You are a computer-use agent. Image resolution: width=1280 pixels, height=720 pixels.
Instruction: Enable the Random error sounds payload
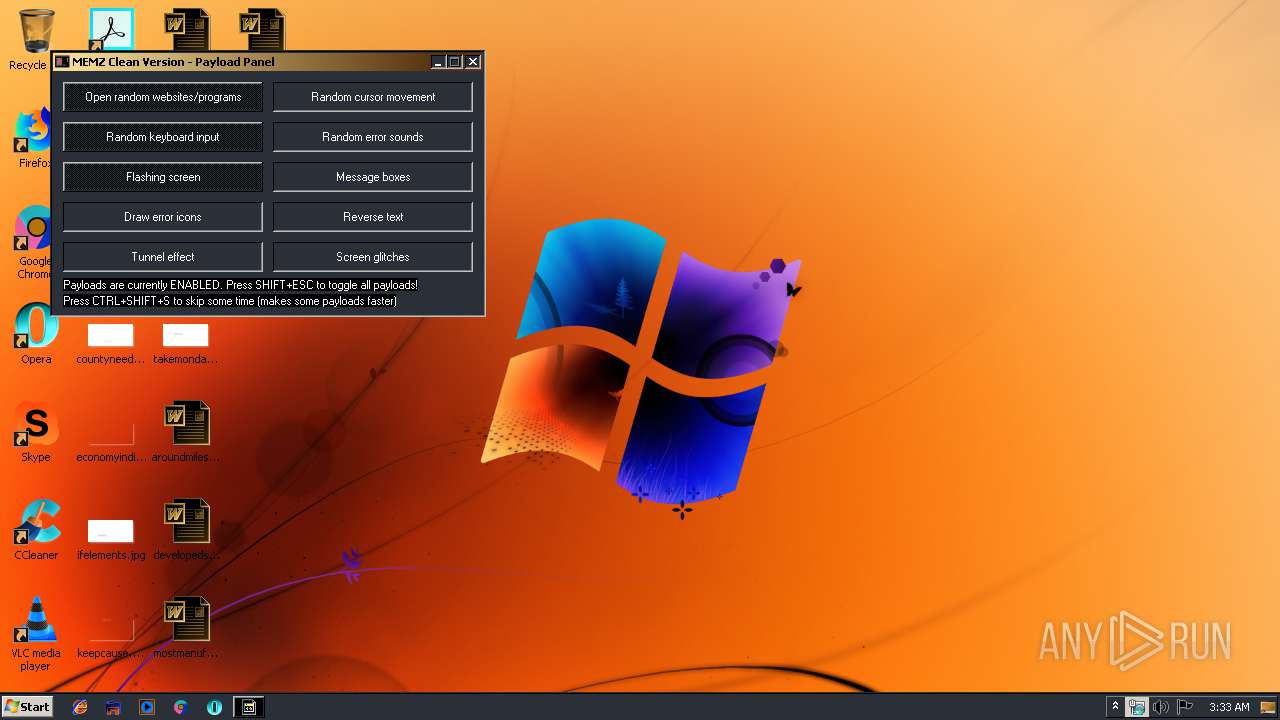click(373, 137)
